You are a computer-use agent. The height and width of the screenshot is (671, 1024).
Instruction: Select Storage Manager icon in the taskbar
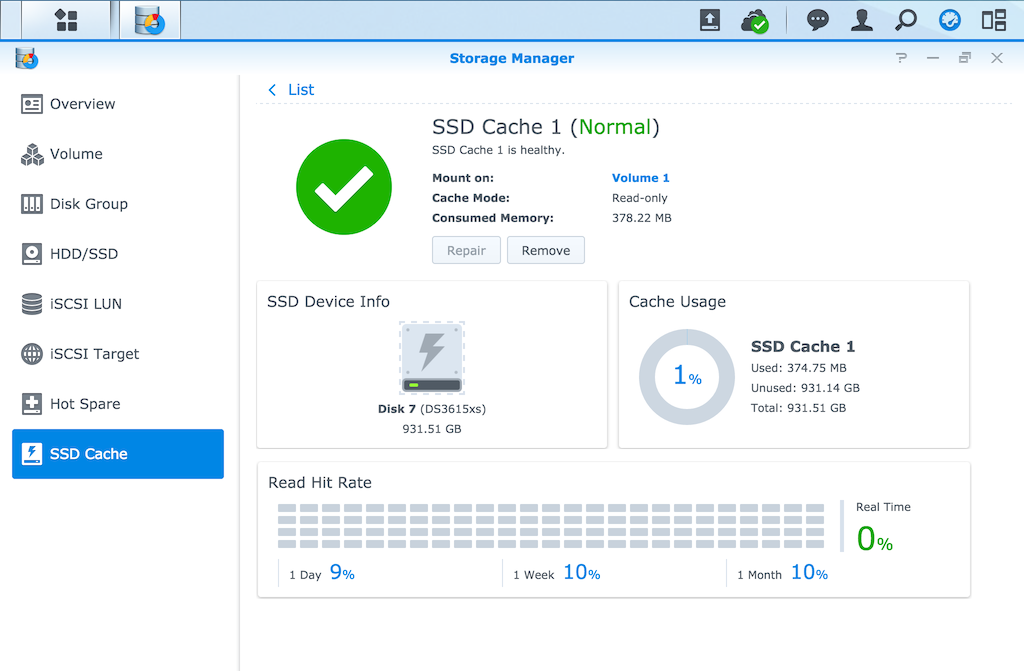click(x=150, y=20)
